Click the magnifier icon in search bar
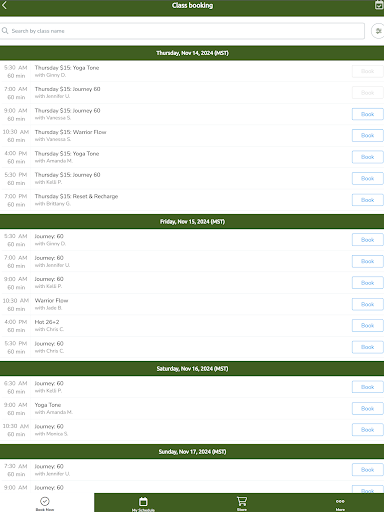Image resolution: width=384 pixels, height=512 pixels. pyautogui.click(x=5, y=31)
